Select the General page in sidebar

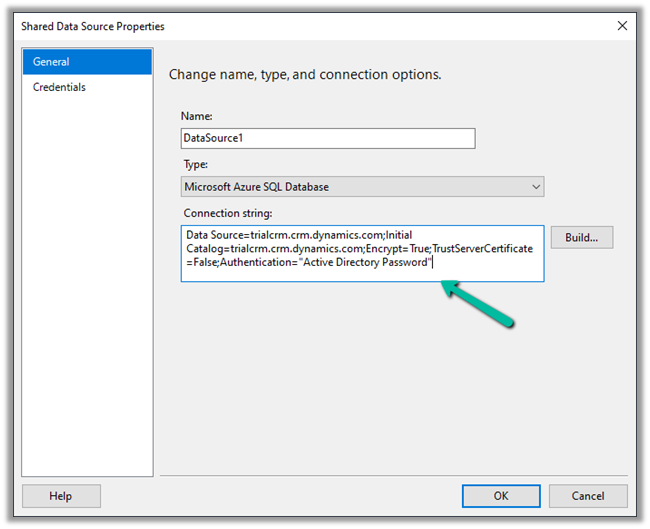coord(87,62)
